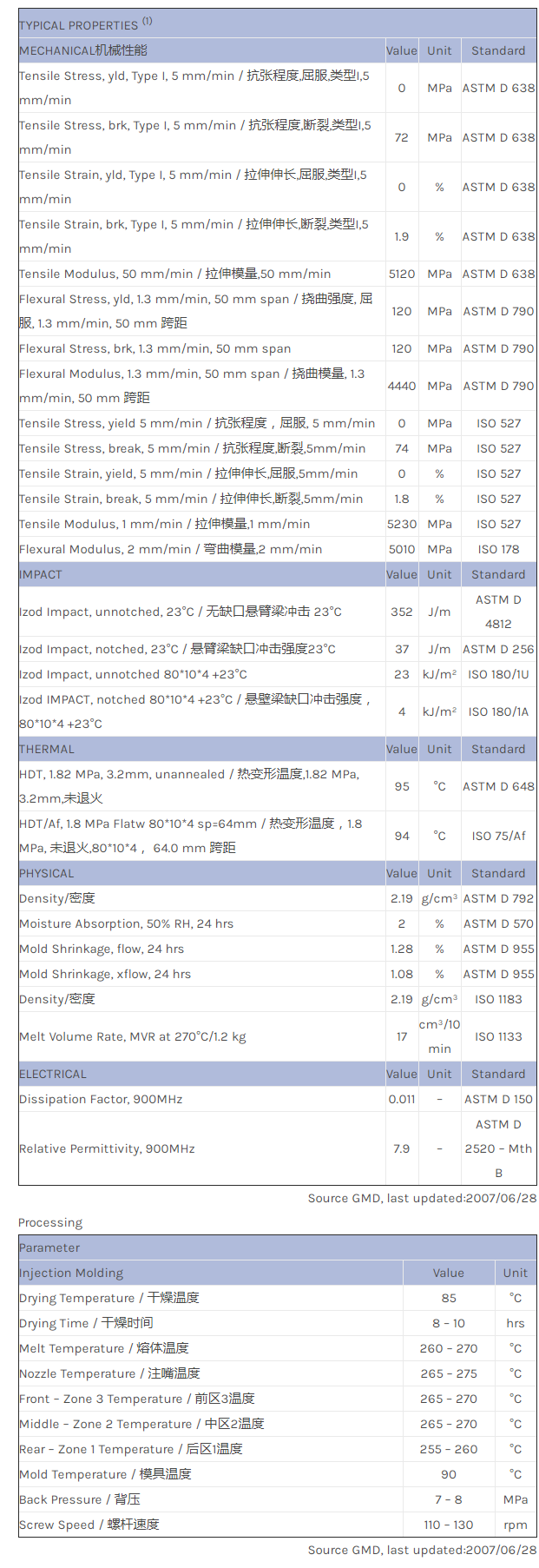The height and width of the screenshot is (1568, 539).
Task: Click the THERMAL section header
Action: [47, 749]
